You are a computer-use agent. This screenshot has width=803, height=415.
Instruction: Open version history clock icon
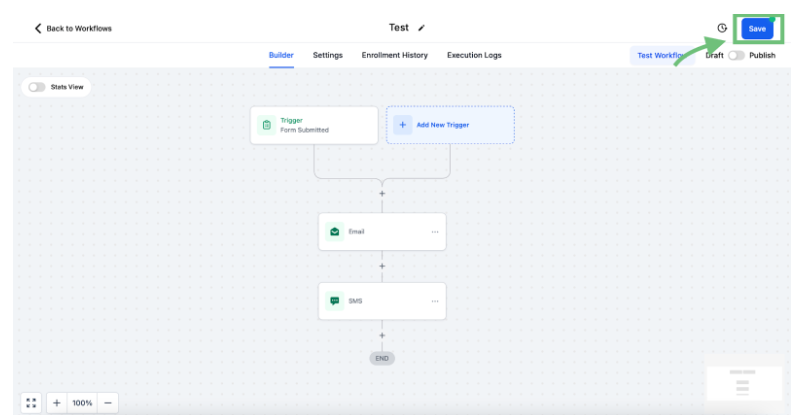[722, 28]
